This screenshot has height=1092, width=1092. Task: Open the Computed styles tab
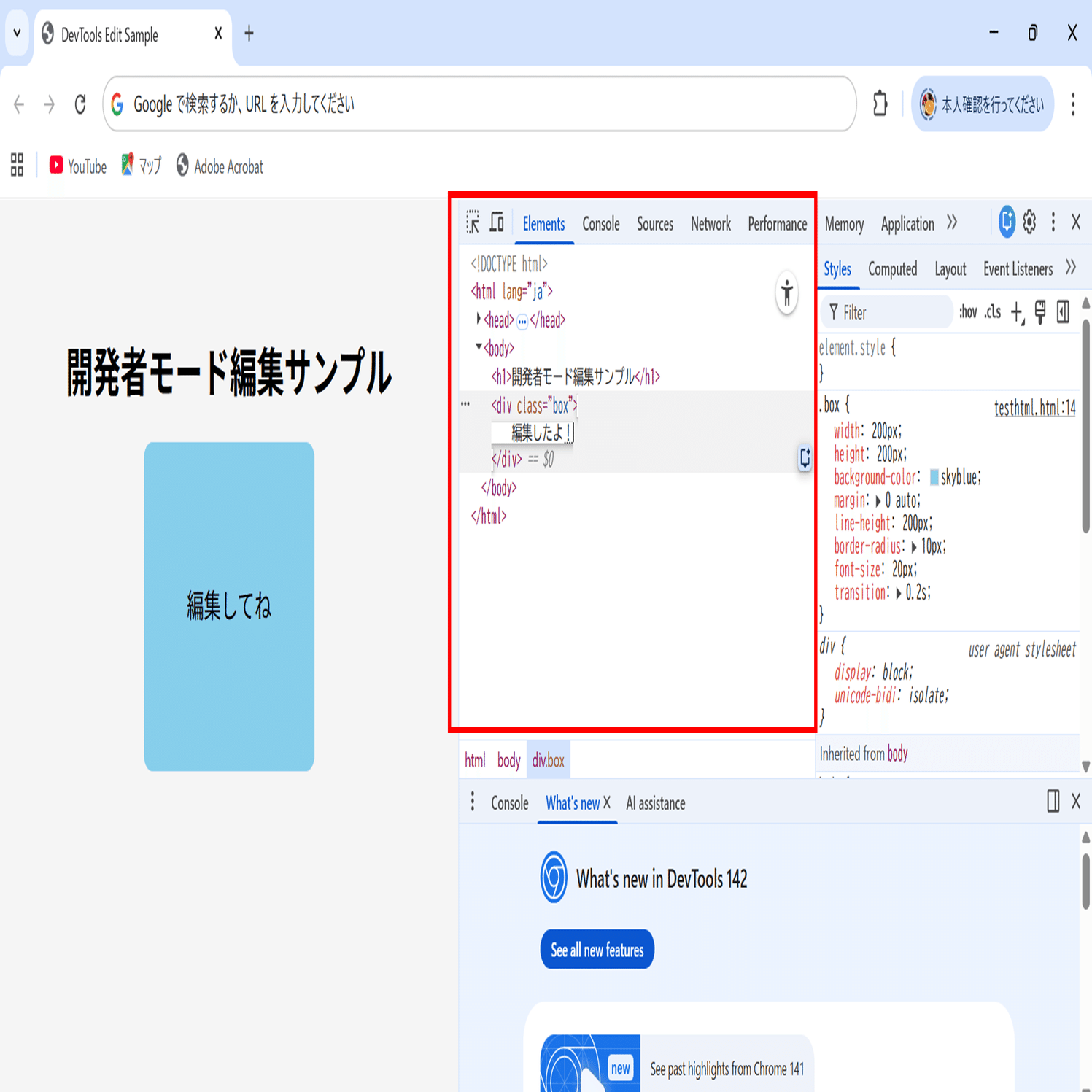(x=893, y=268)
